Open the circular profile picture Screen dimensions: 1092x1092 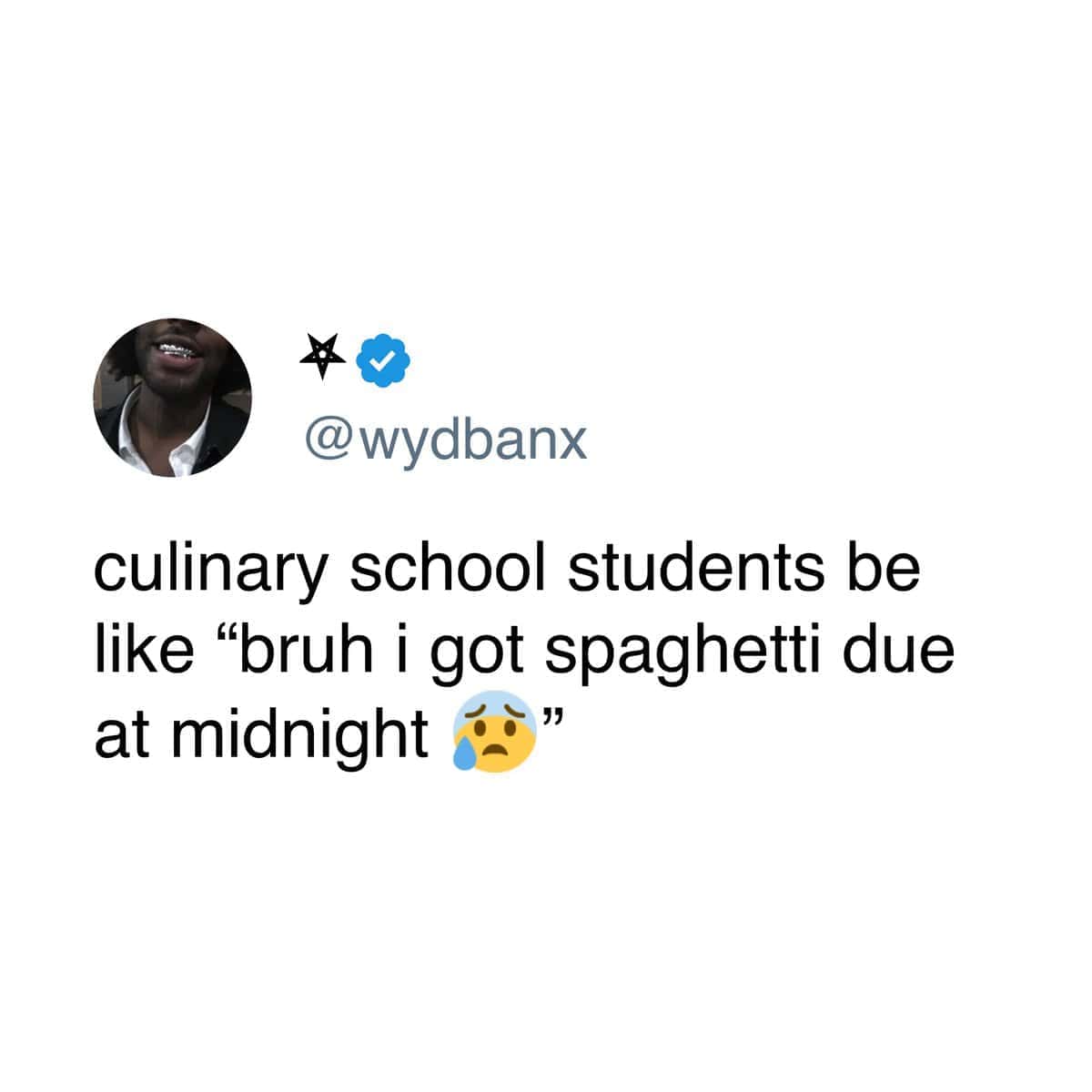(x=174, y=397)
